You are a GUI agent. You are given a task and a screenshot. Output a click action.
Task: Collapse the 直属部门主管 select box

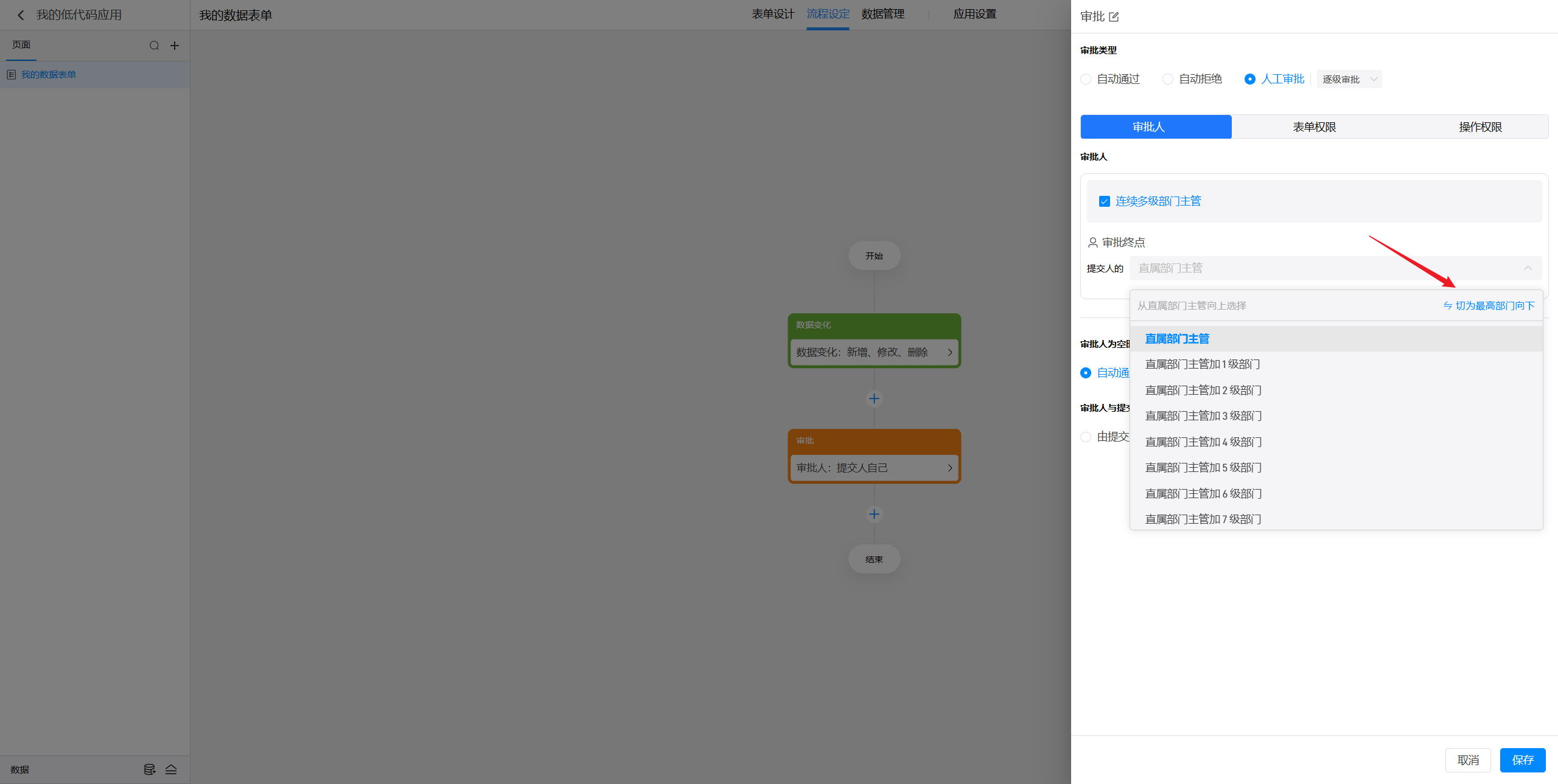1527,268
